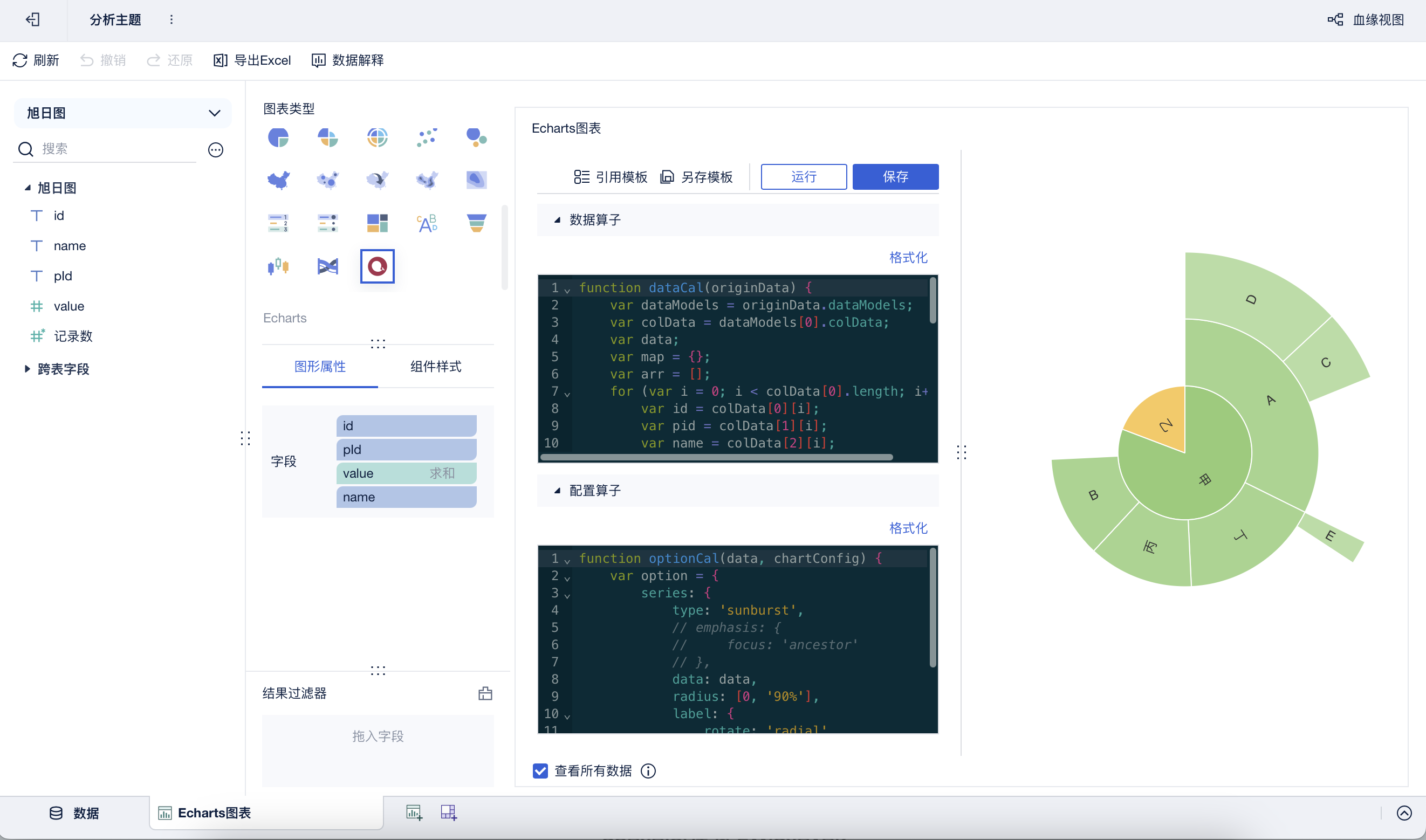This screenshot has width=1426, height=840.
Task: Click the more options icon beside search
Action: pyautogui.click(x=215, y=149)
